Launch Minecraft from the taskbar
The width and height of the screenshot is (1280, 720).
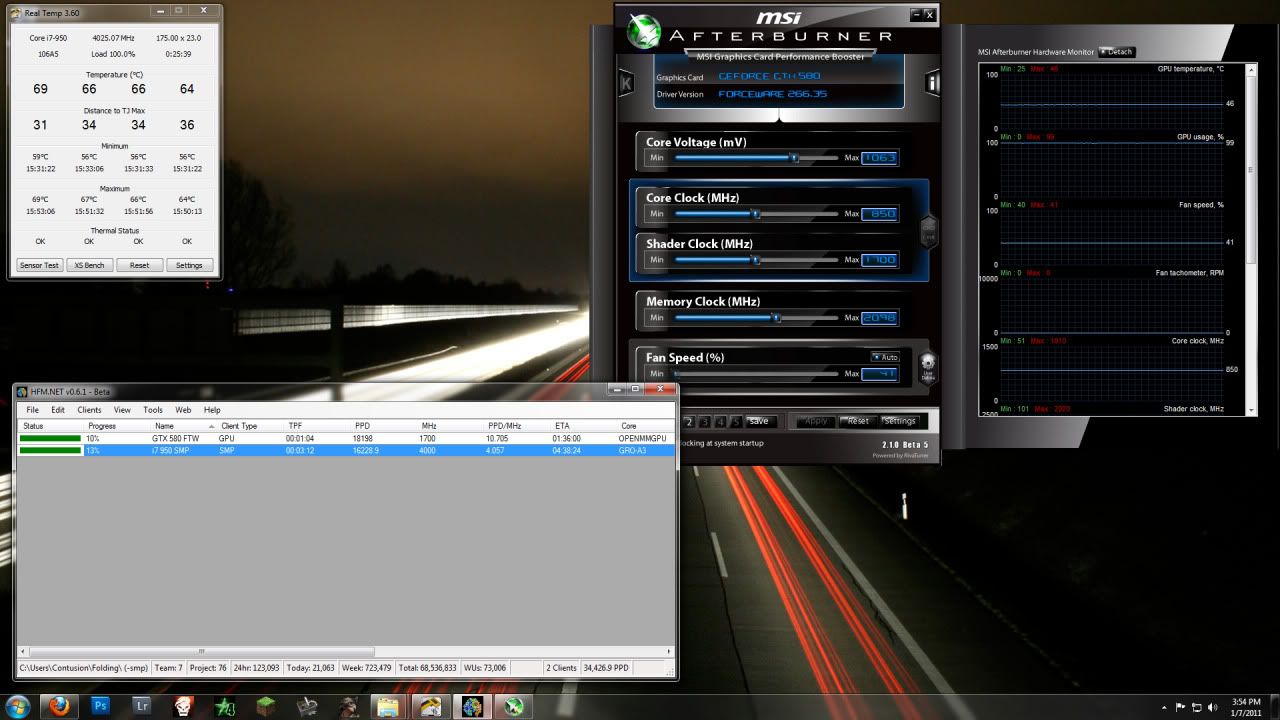click(266, 707)
